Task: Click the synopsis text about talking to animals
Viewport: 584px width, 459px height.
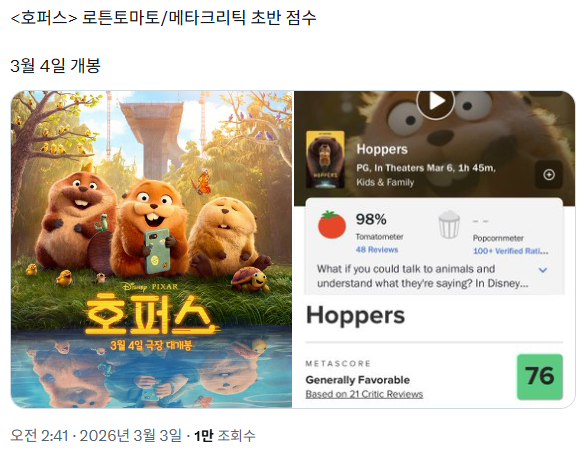Action: click(x=422, y=276)
